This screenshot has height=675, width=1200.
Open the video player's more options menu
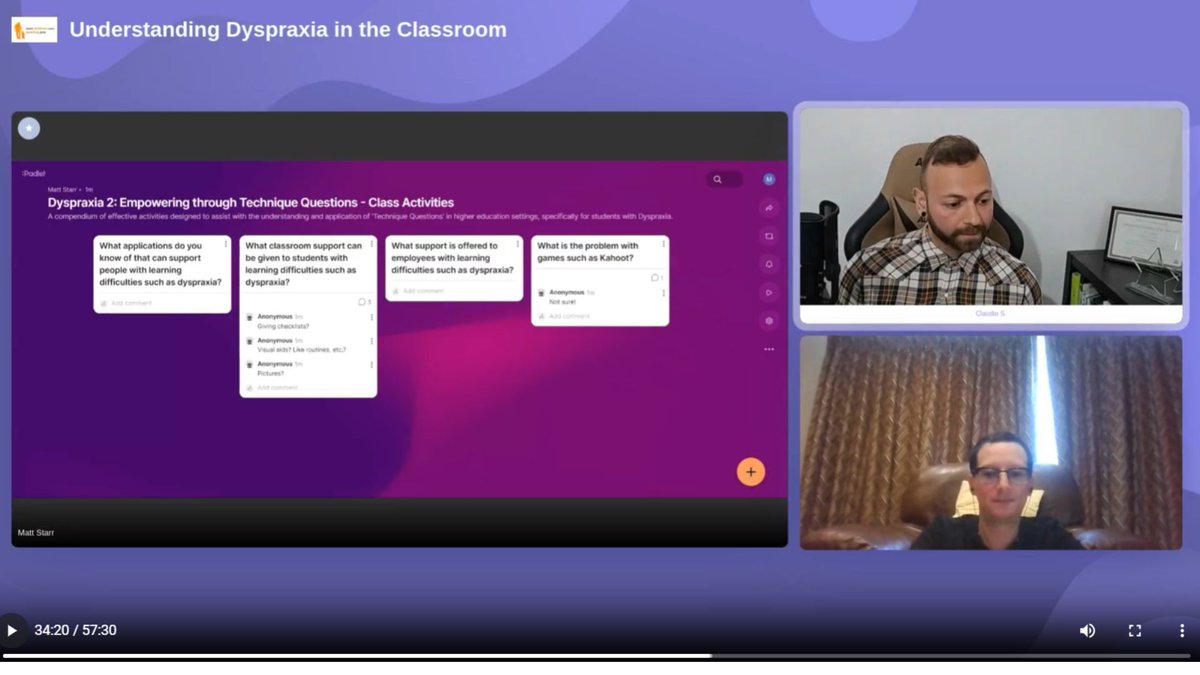[x=1181, y=630]
